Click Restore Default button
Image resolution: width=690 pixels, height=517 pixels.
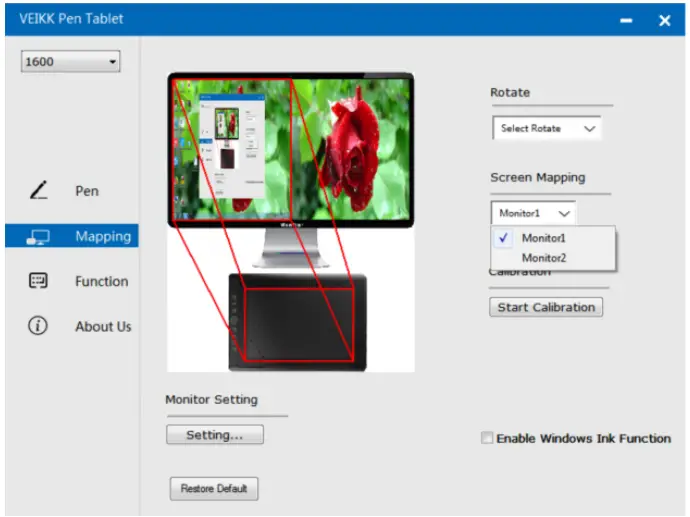pos(214,488)
